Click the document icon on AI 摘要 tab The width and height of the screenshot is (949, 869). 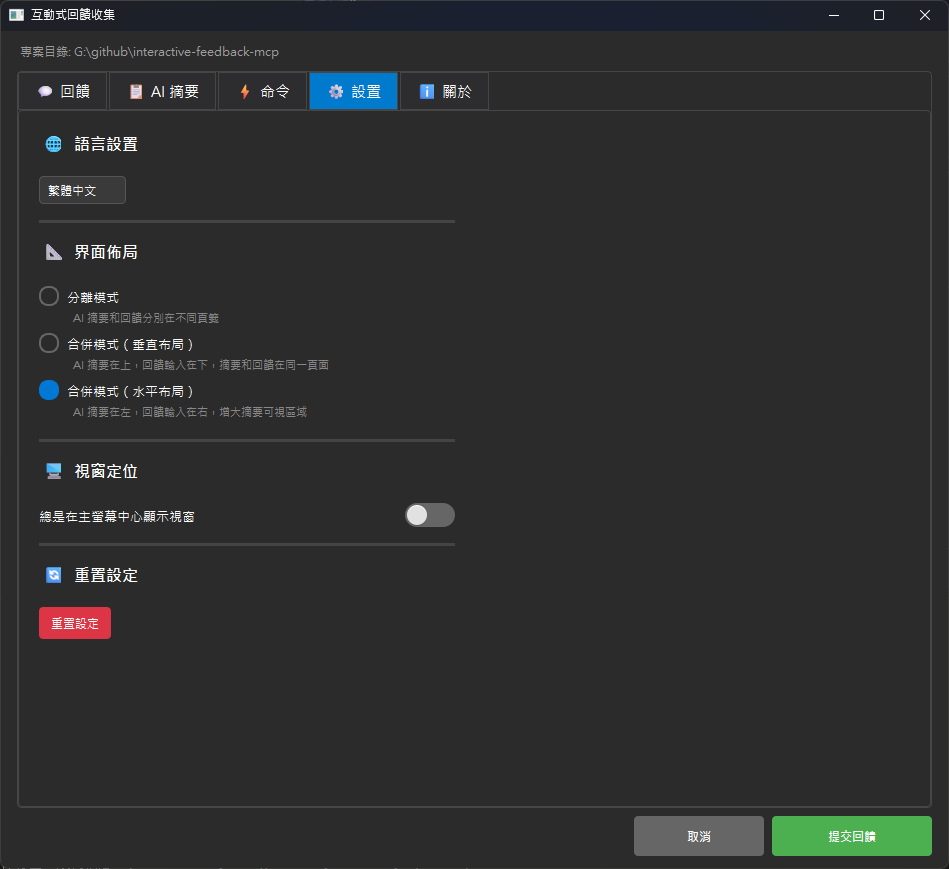134,90
